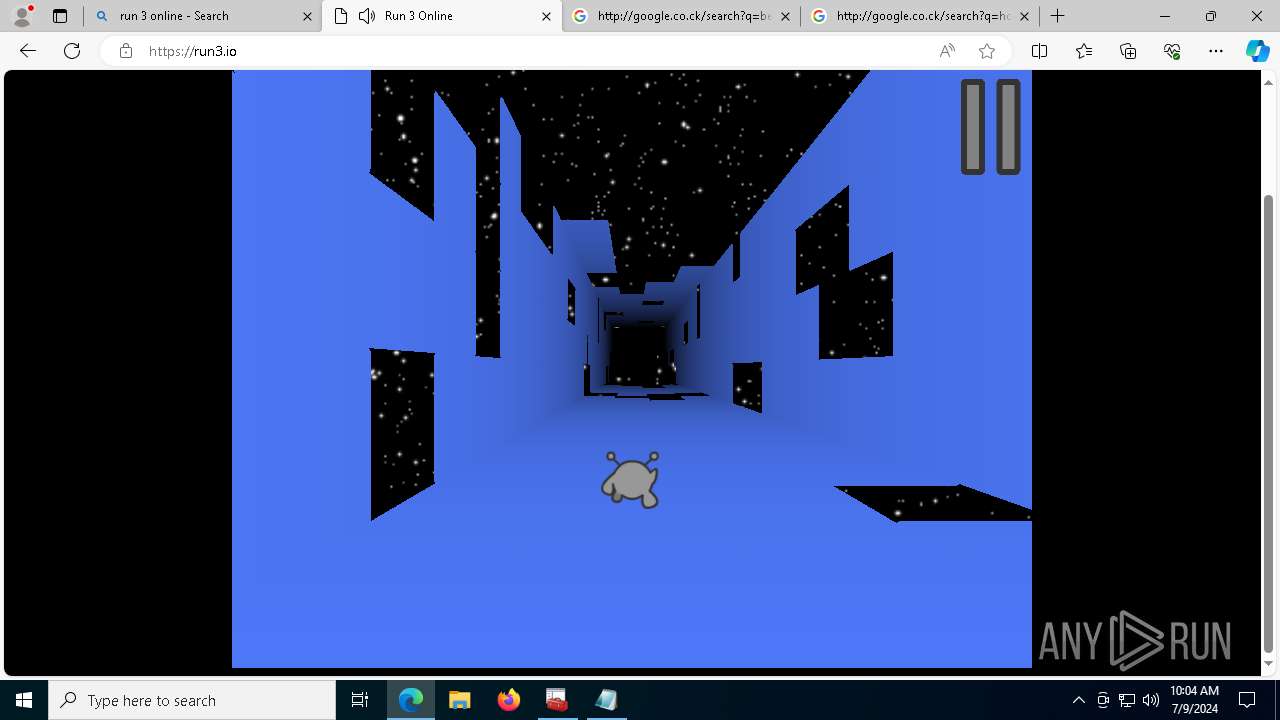Open Edge Settings and more menu
Screen dimensions: 1280x720
pyautogui.click(x=1216, y=51)
